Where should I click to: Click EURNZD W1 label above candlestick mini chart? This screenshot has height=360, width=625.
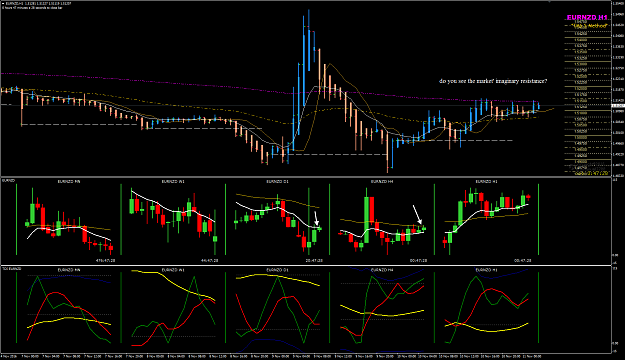[173, 181]
